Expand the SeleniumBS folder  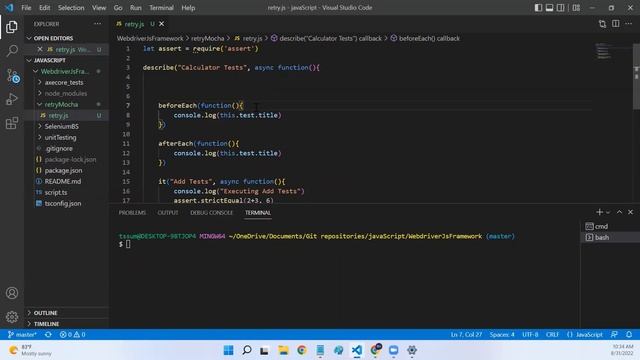pyautogui.click(x=67, y=126)
